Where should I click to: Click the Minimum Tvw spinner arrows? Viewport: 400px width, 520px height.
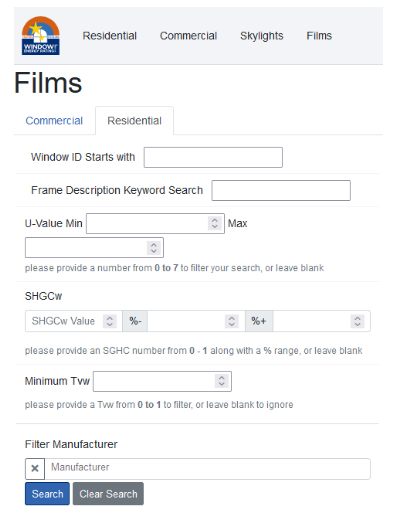coord(222,381)
